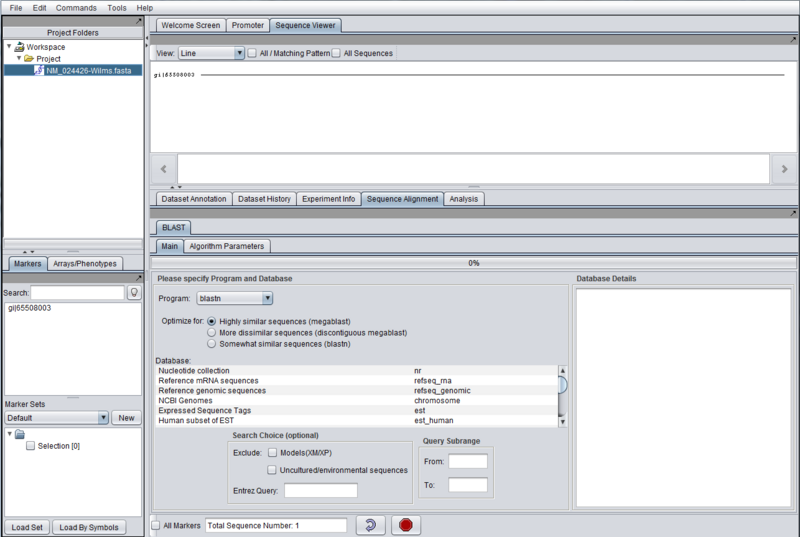Switch to the Algorithm Parameters tab
The image size is (800, 537).
click(227, 246)
